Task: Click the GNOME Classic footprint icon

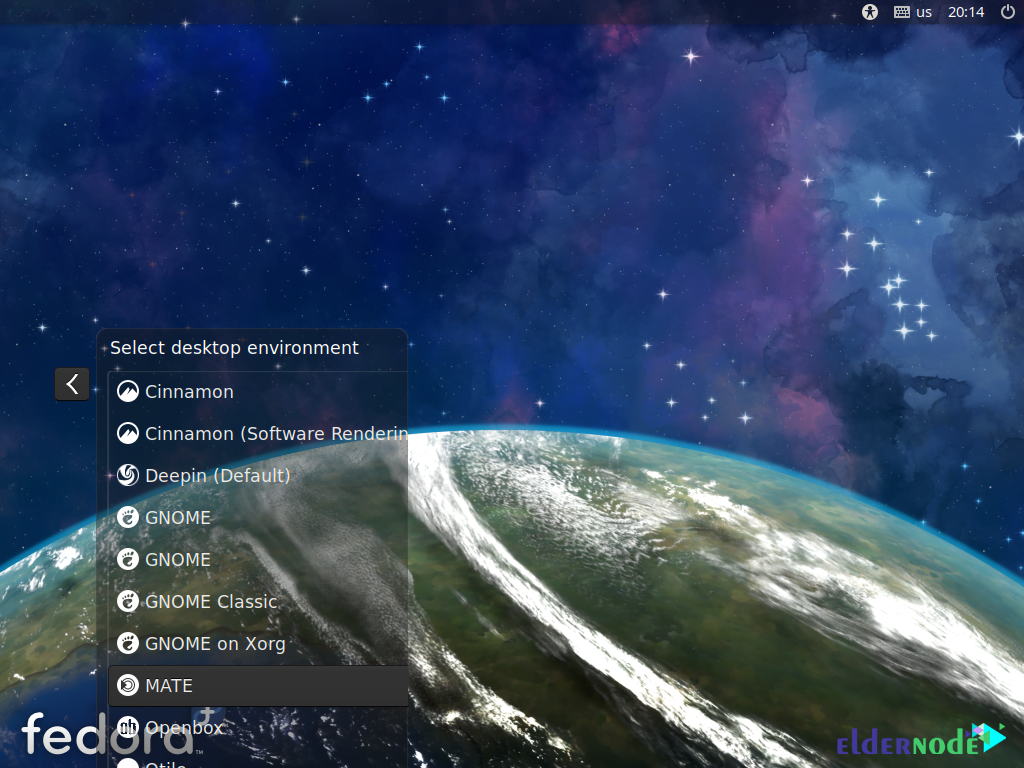Action: click(x=128, y=601)
